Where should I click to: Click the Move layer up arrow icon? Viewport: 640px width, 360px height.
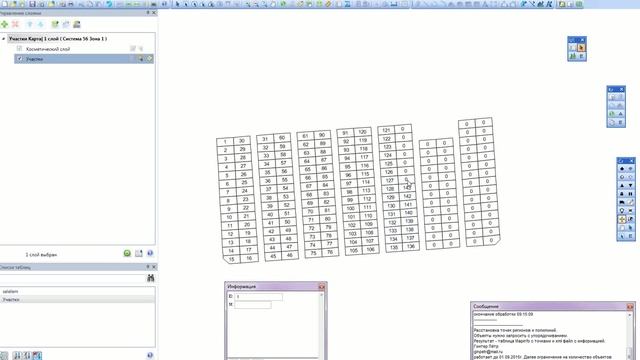30,24
